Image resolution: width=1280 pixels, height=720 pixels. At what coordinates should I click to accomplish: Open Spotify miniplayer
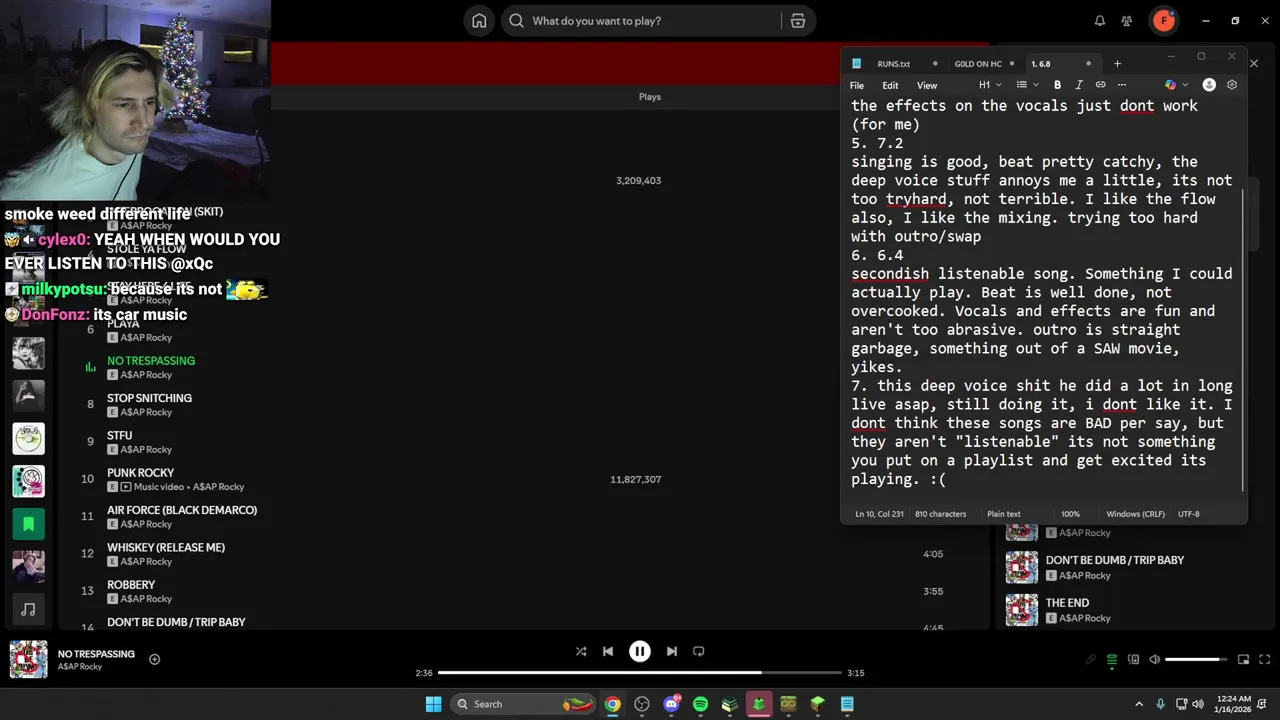point(1244,660)
